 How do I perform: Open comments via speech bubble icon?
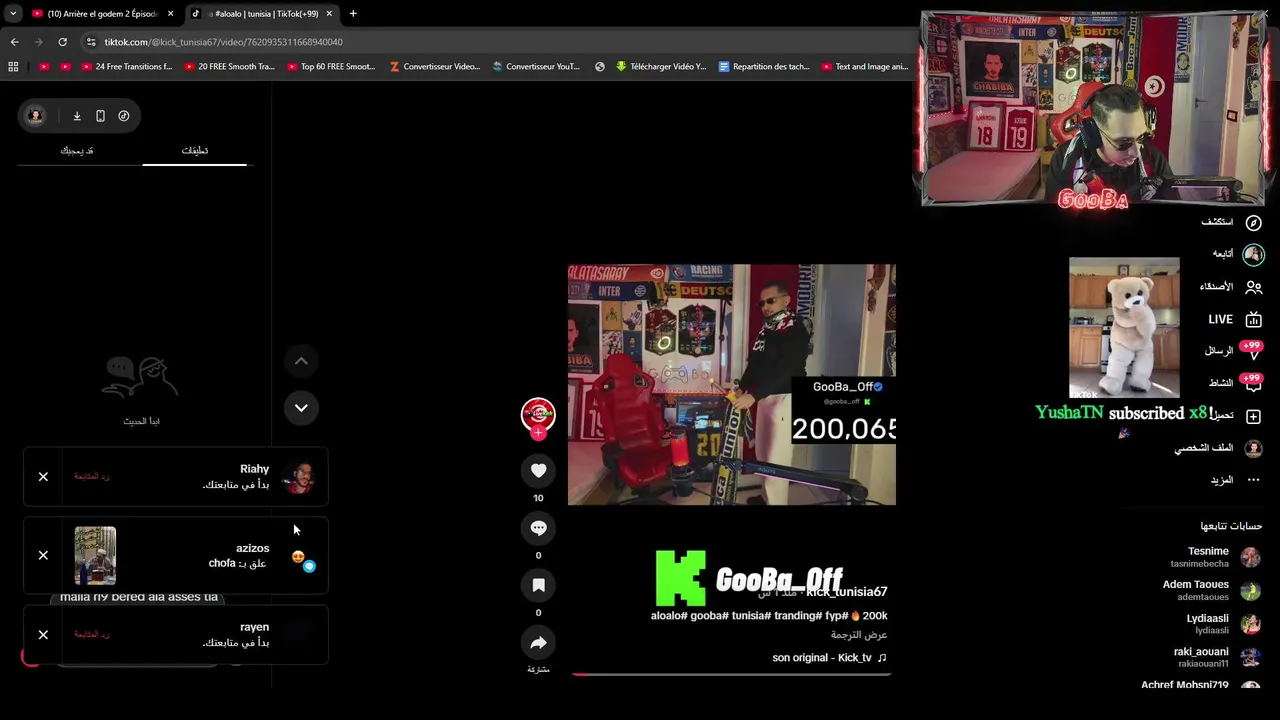point(538,528)
